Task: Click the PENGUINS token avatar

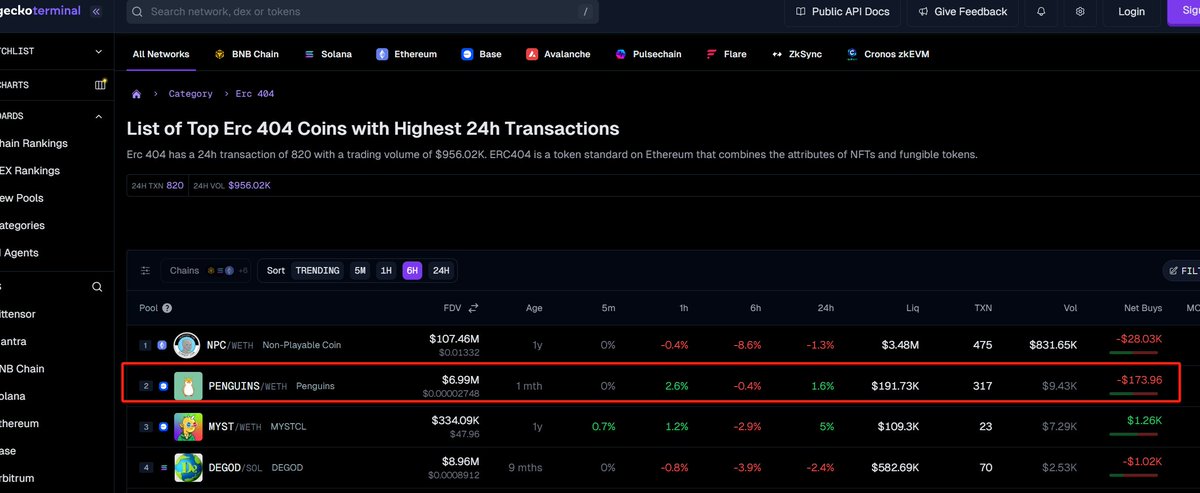Action: click(188, 385)
